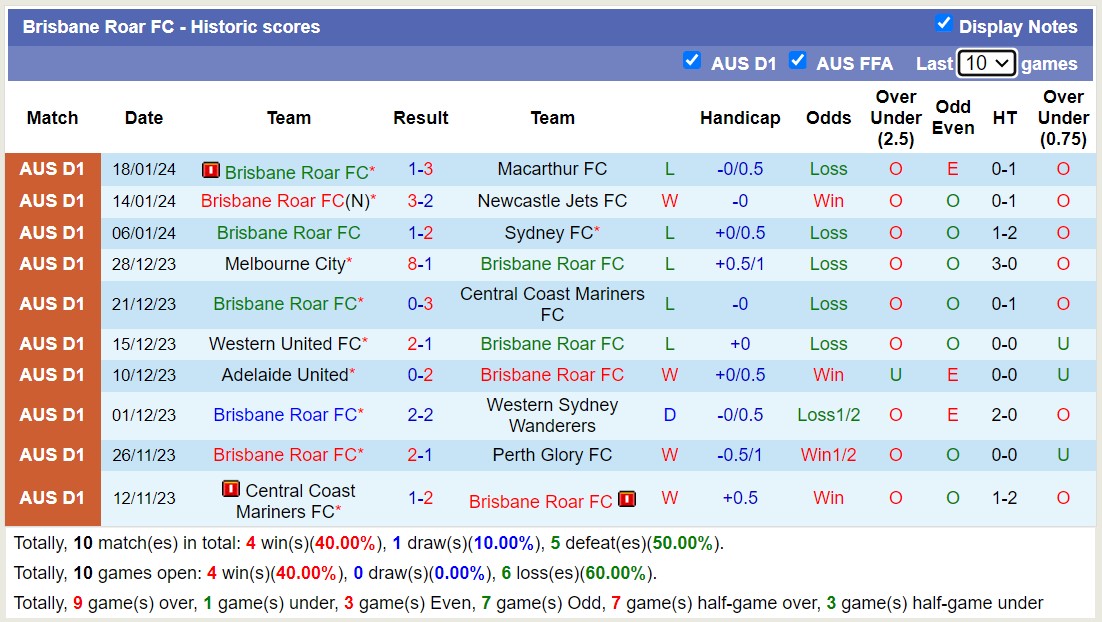Select the AUS D1 label on the first row
The image size is (1102, 622).
[51, 169]
